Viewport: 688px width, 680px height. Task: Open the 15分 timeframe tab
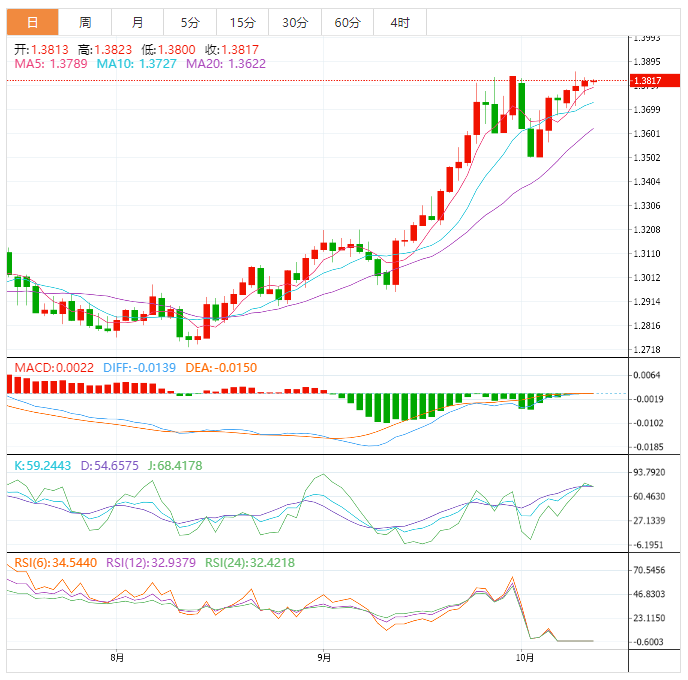point(242,22)
